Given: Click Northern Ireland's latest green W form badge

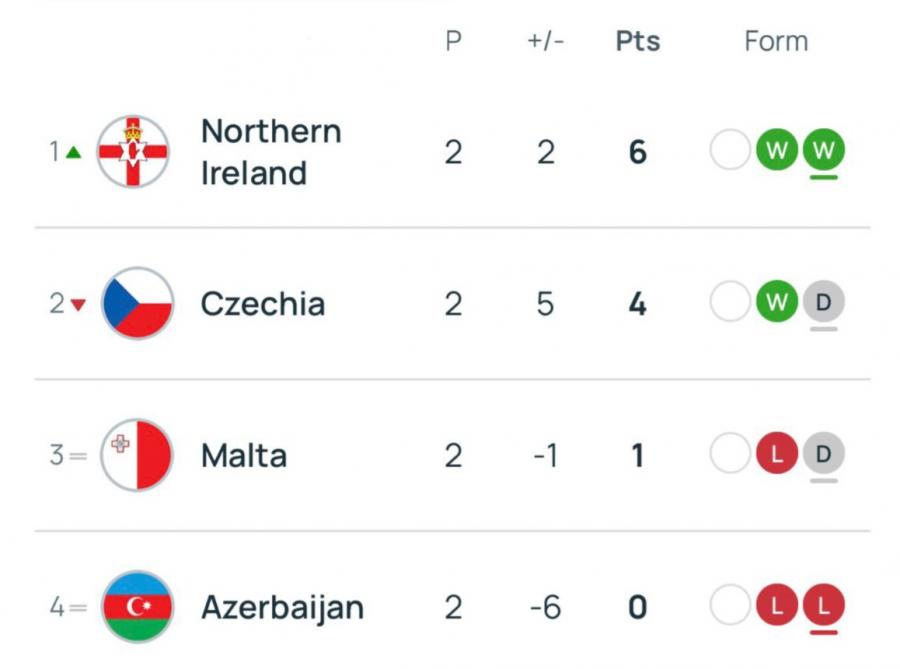Looking at the screenshot, I should point(824,152).
